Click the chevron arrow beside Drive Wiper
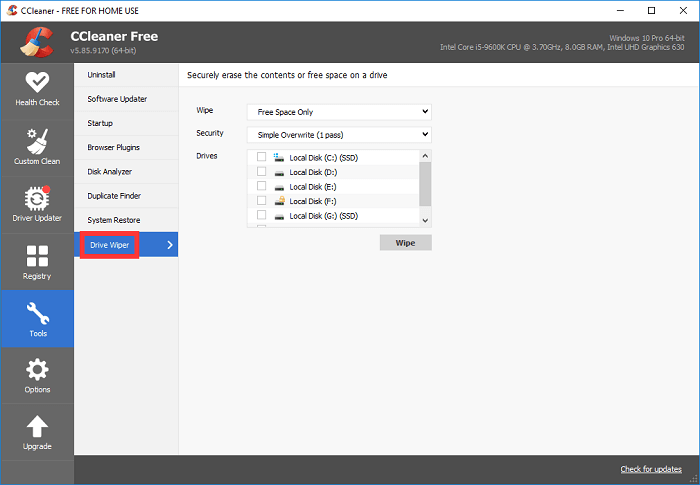This screenshot has height=485, width=700. [170, 244]
